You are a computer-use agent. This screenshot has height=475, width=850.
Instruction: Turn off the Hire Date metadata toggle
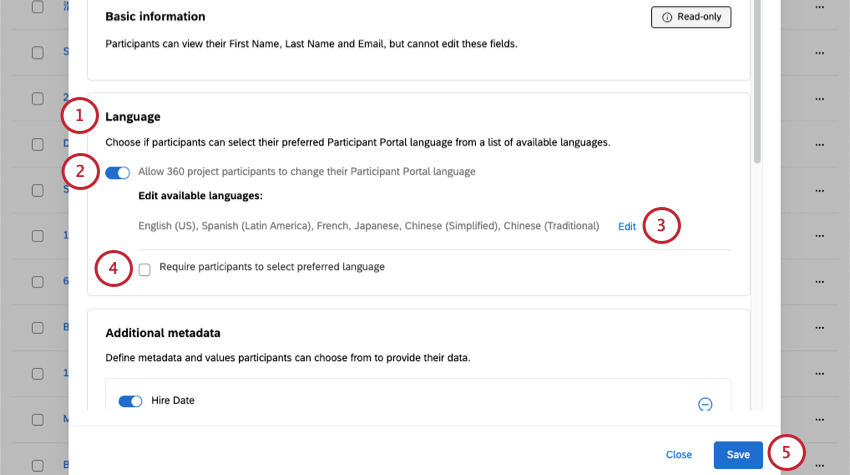click(x=131, y=401)
